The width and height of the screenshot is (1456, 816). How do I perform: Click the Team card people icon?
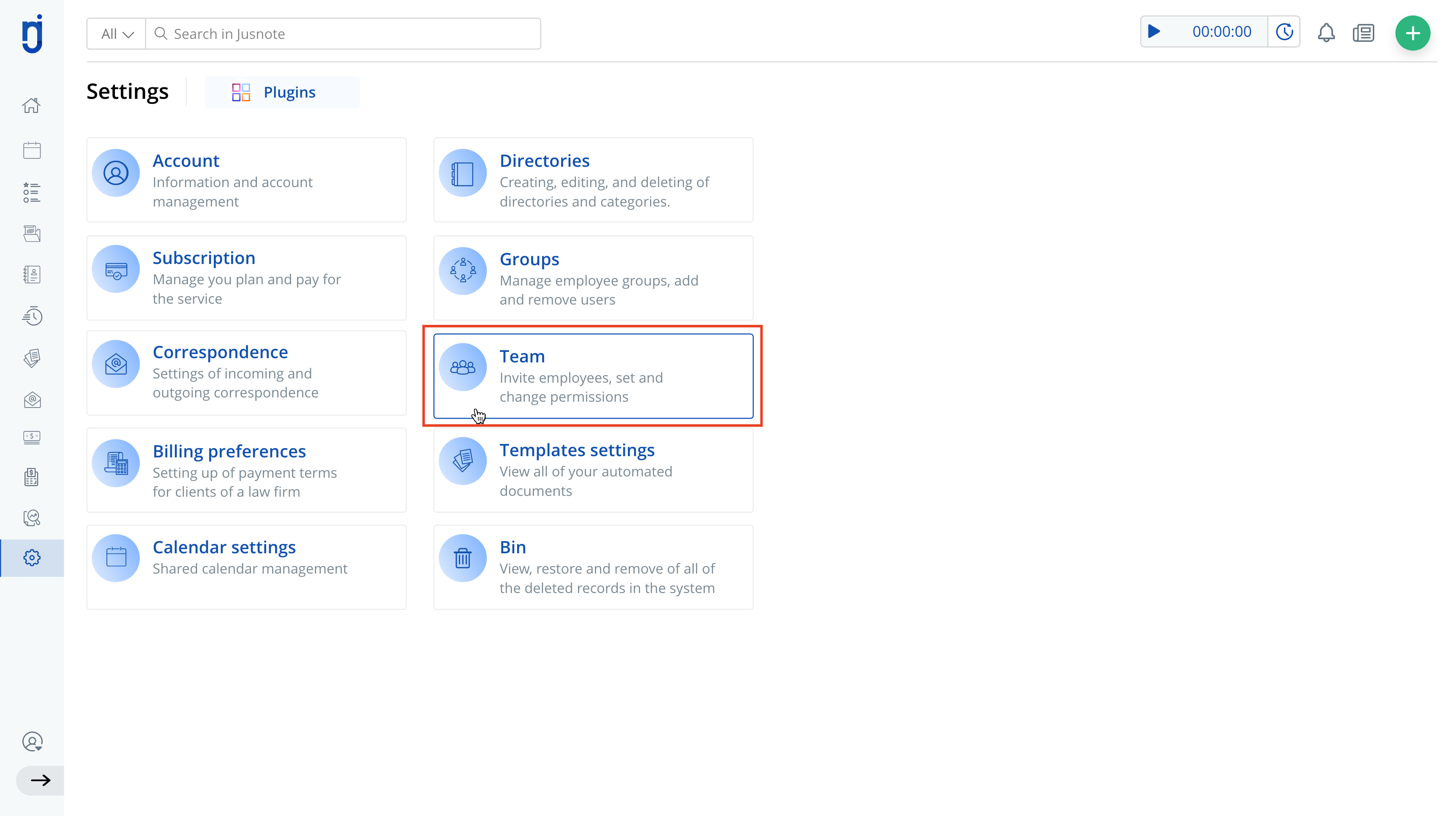(463, 367)
